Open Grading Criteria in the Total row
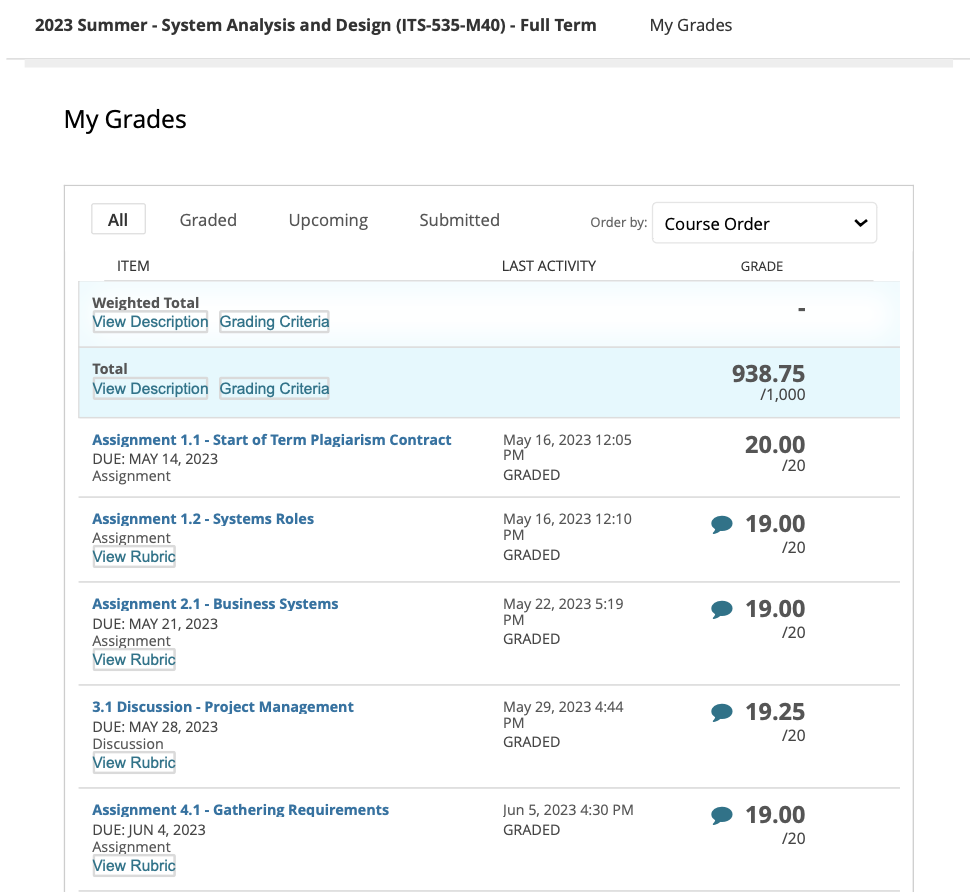 coord(274,389)
